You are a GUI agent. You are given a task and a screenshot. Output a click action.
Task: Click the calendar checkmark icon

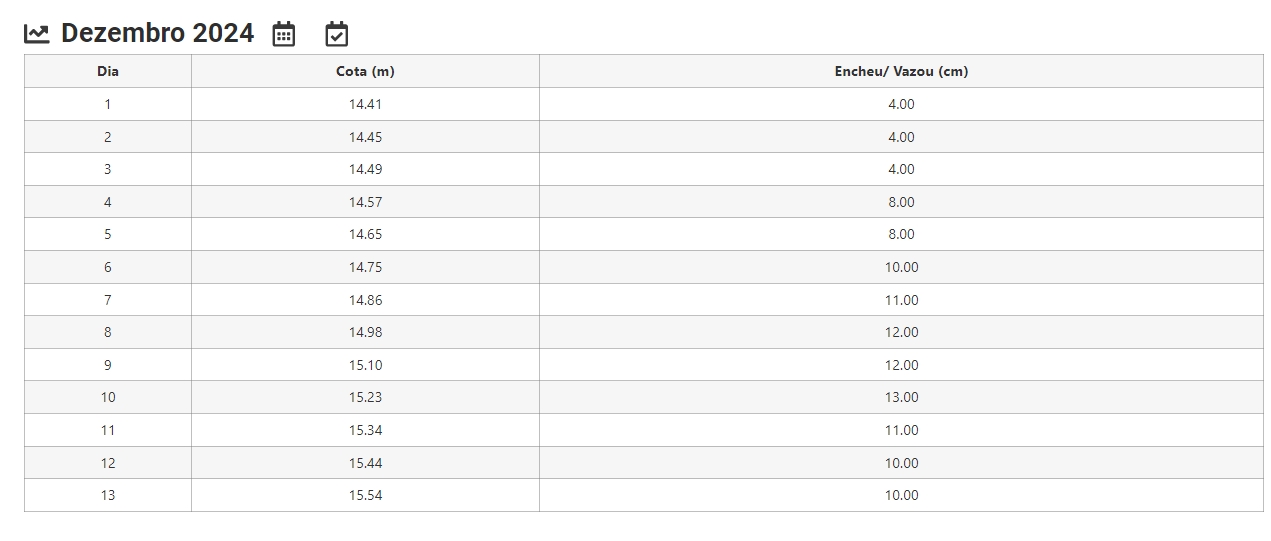click(x=337, y=34)
